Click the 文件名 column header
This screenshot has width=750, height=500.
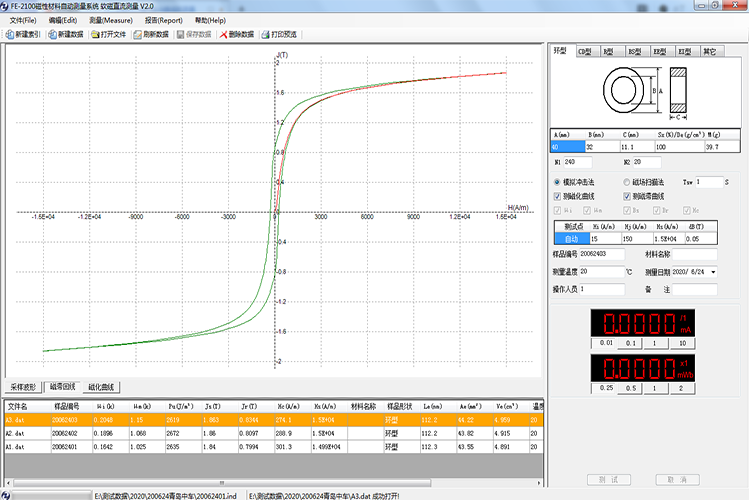28,407
